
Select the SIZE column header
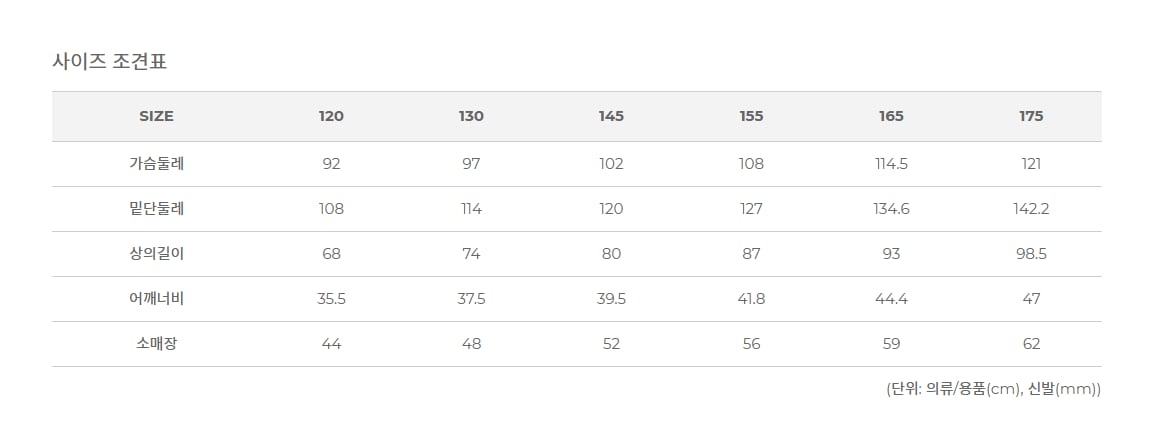pyautogui.click(x=156, y=116)
